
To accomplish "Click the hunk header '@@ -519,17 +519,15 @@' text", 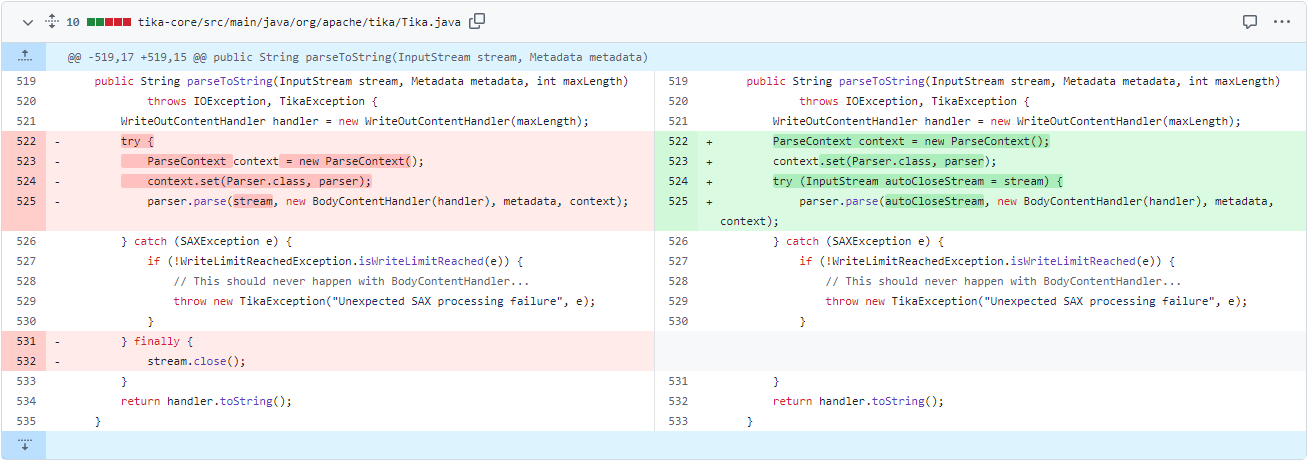I will point(139,57).
